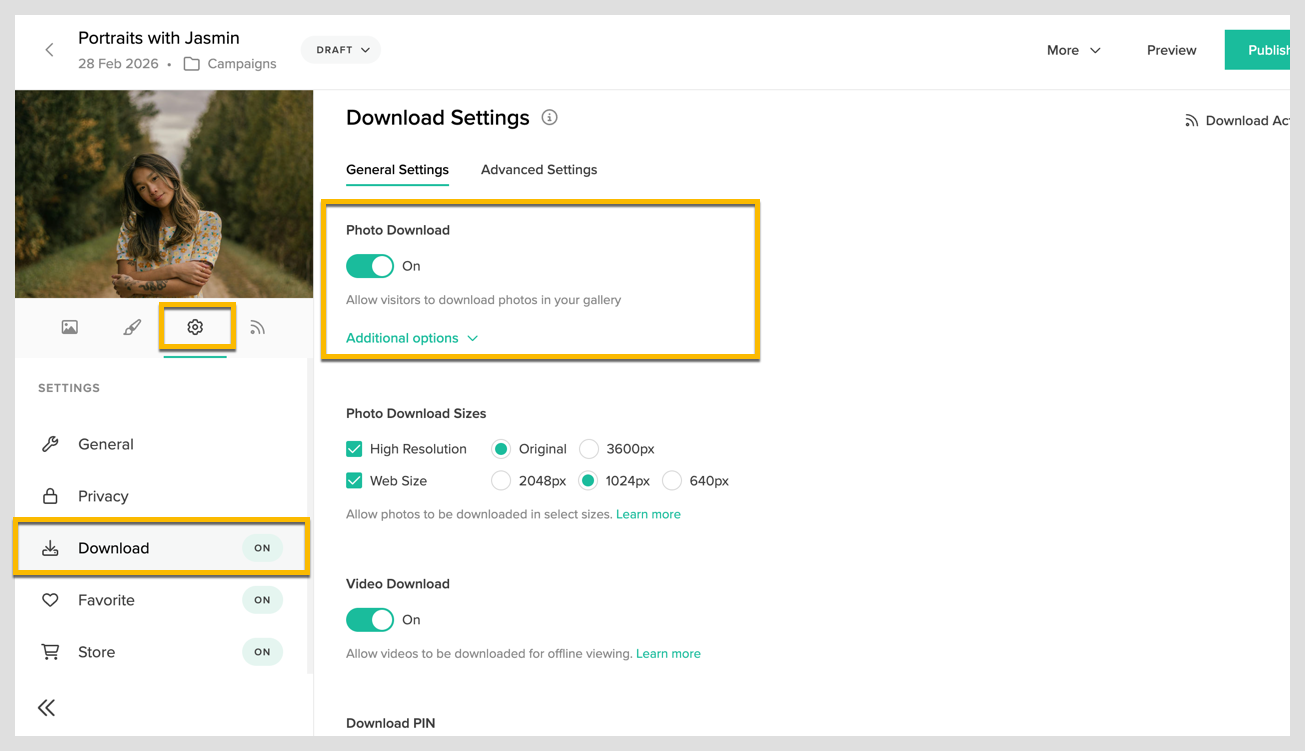Disable Video Download
Image resolution: width=1305 pixels, height=751 pixels.
click(x=370, y=620)
